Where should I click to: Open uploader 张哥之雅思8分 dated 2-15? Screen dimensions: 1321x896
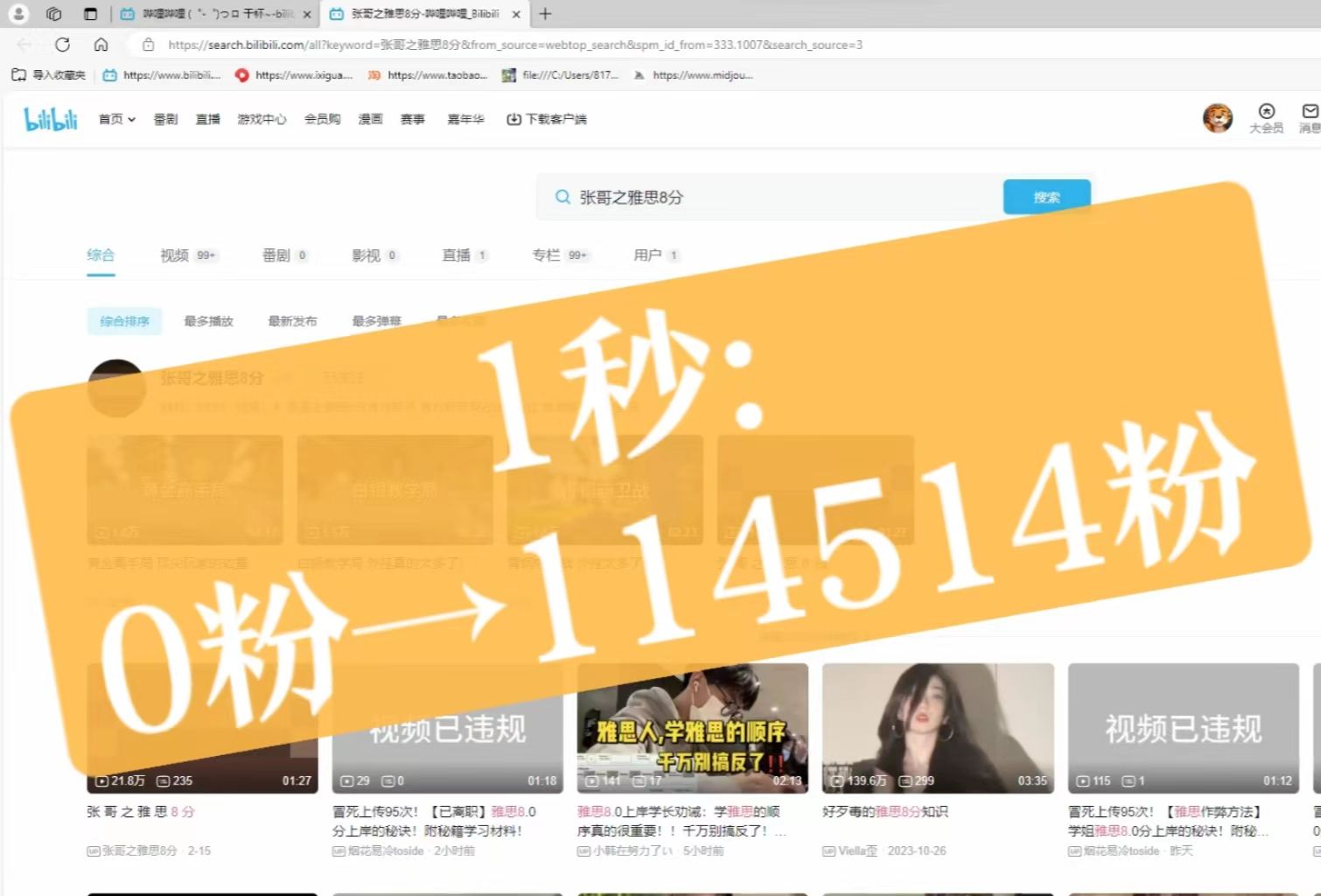pyautogui.click(x=132, y=850)
